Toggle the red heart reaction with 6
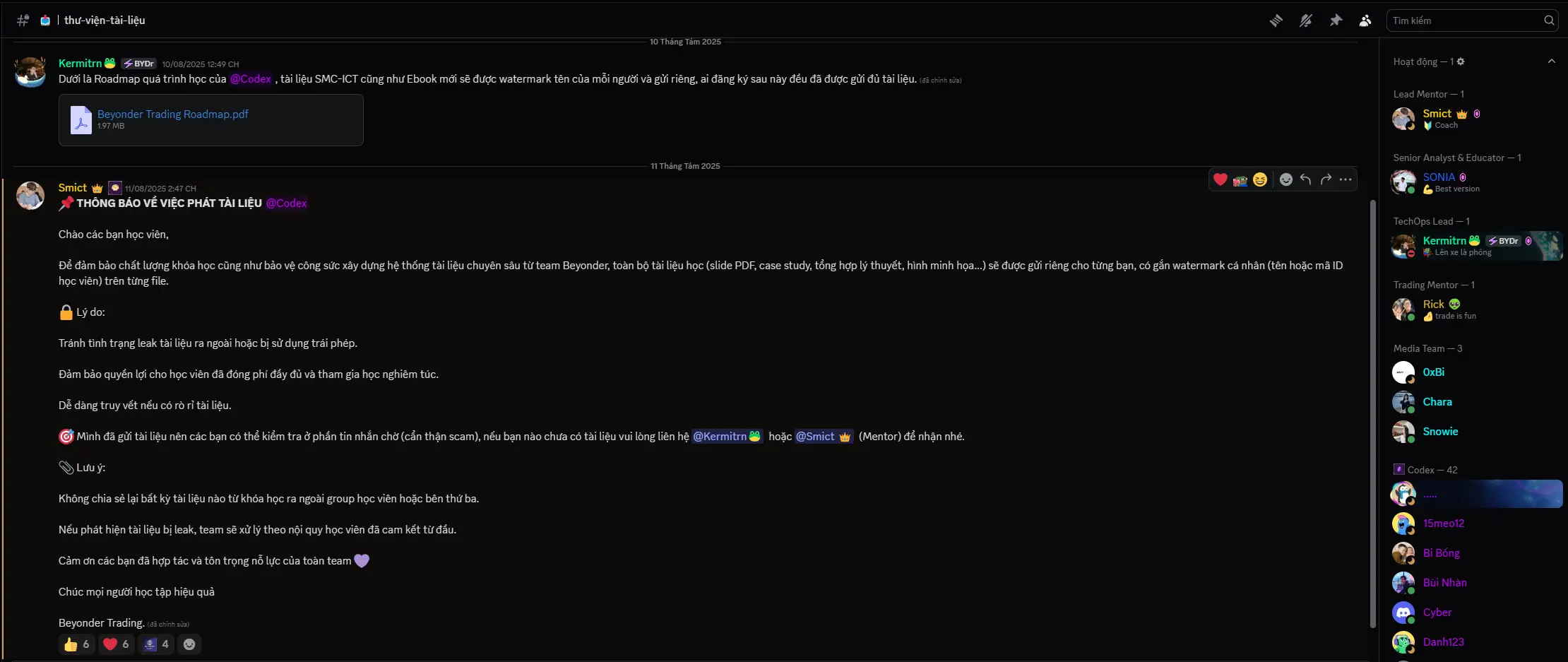Screen dimensions: 1568x662 (x=117, y=644)
